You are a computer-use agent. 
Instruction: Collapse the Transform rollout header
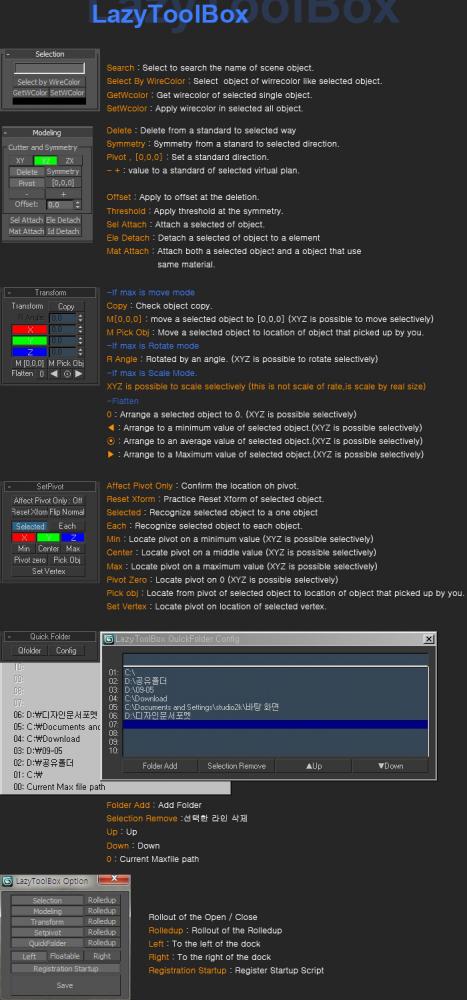point(50,292)
